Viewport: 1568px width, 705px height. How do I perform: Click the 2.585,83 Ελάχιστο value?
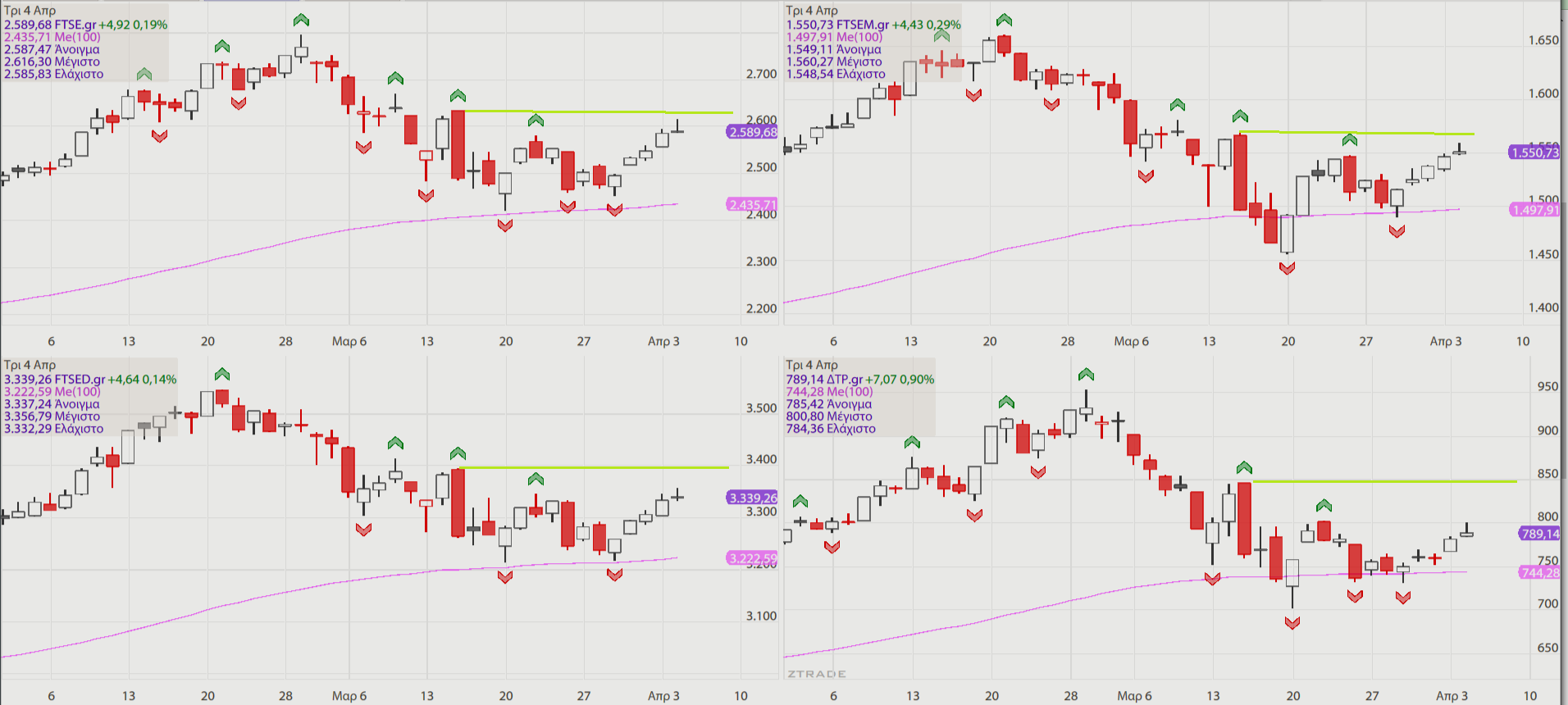54,74
